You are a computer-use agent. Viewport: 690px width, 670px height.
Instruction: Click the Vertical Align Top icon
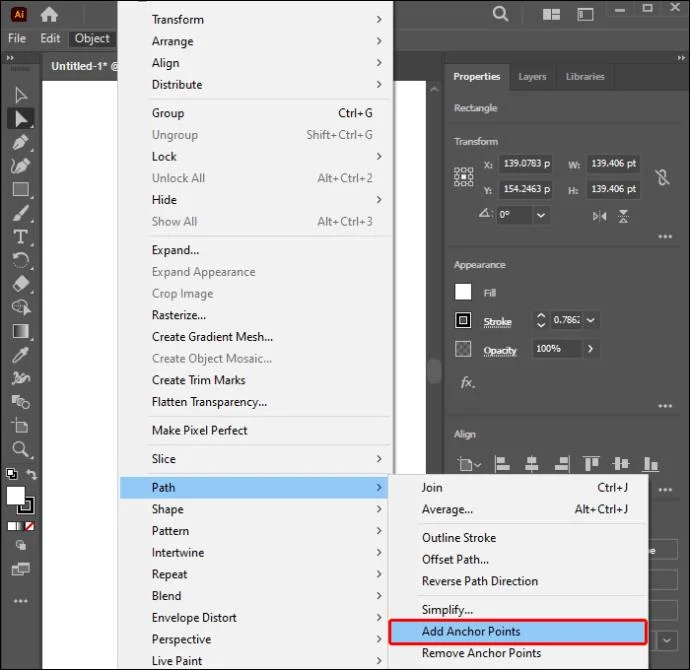click(591, 464)
